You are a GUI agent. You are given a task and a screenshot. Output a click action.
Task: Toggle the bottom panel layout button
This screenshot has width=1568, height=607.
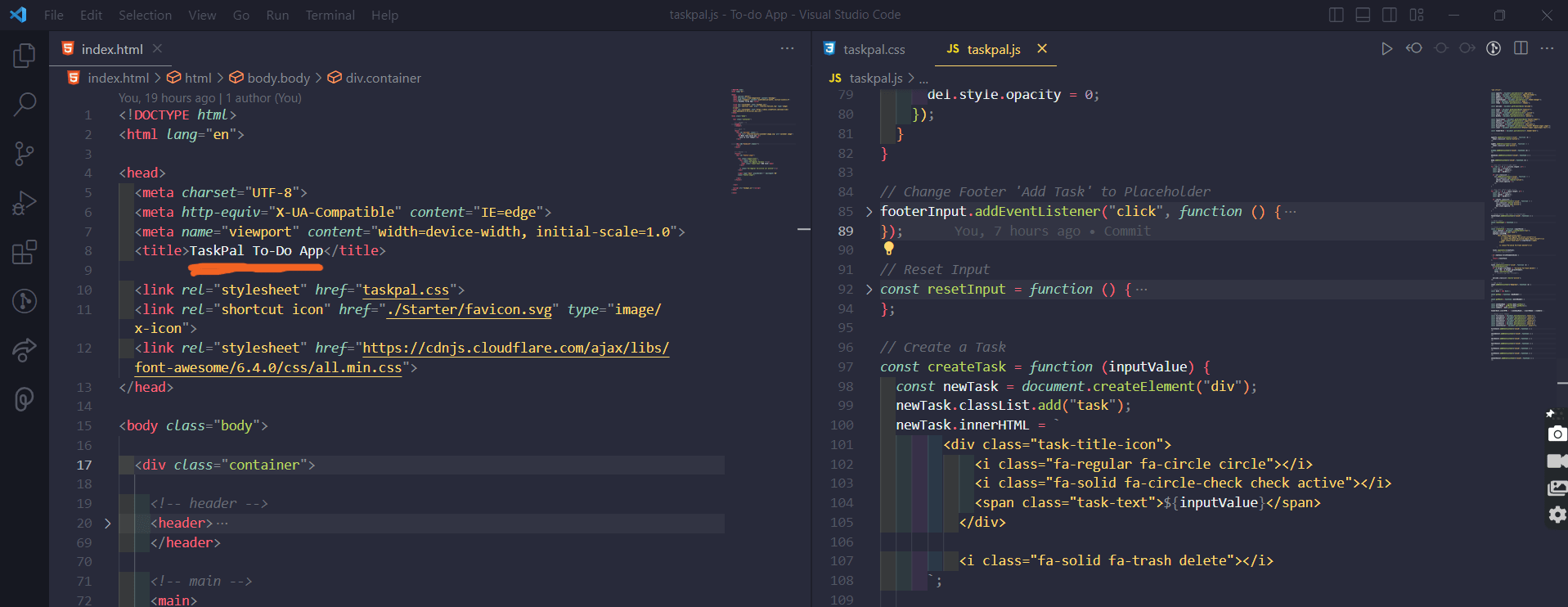pos(1363,15)
